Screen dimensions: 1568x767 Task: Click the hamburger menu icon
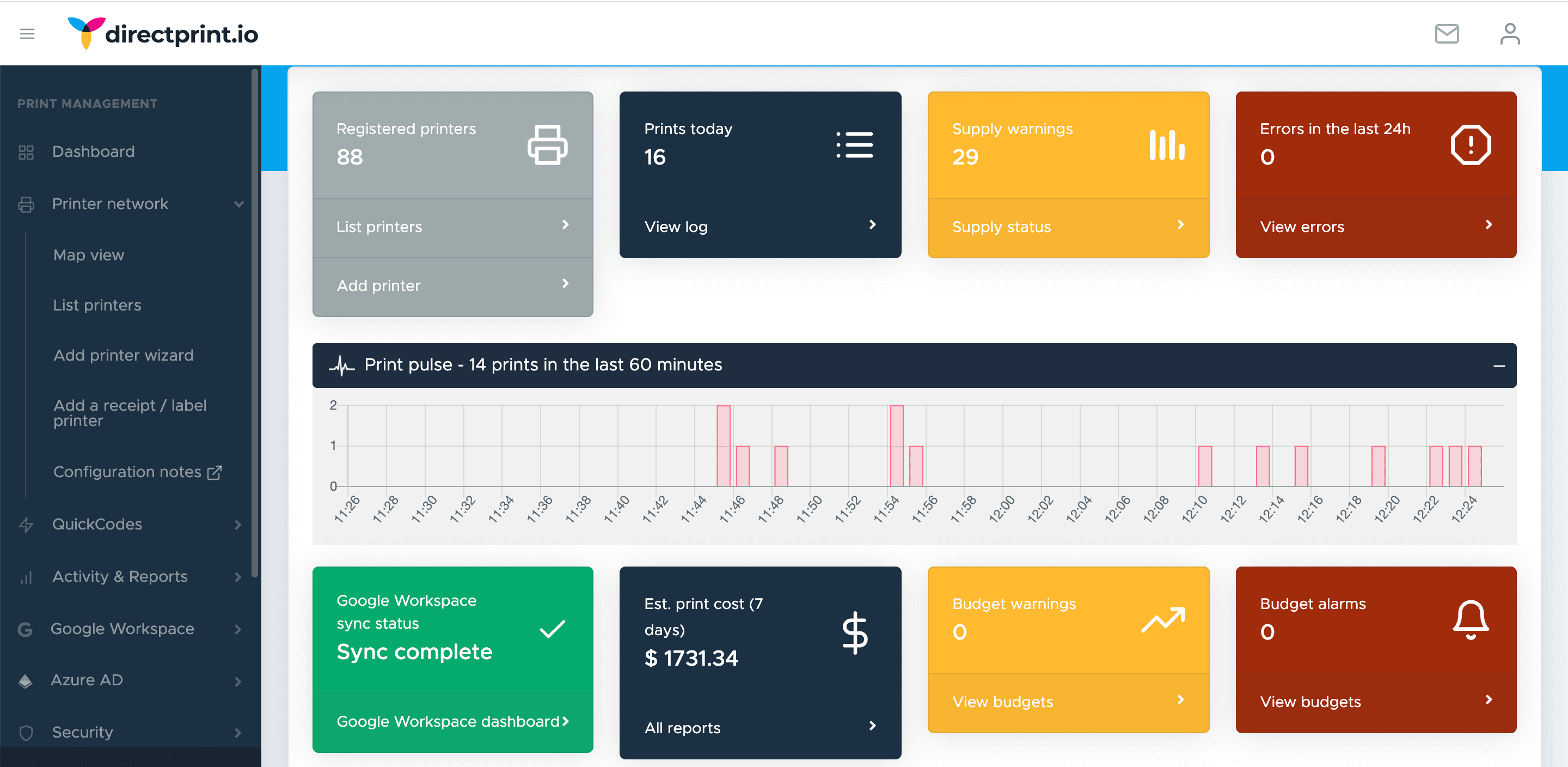27,34
